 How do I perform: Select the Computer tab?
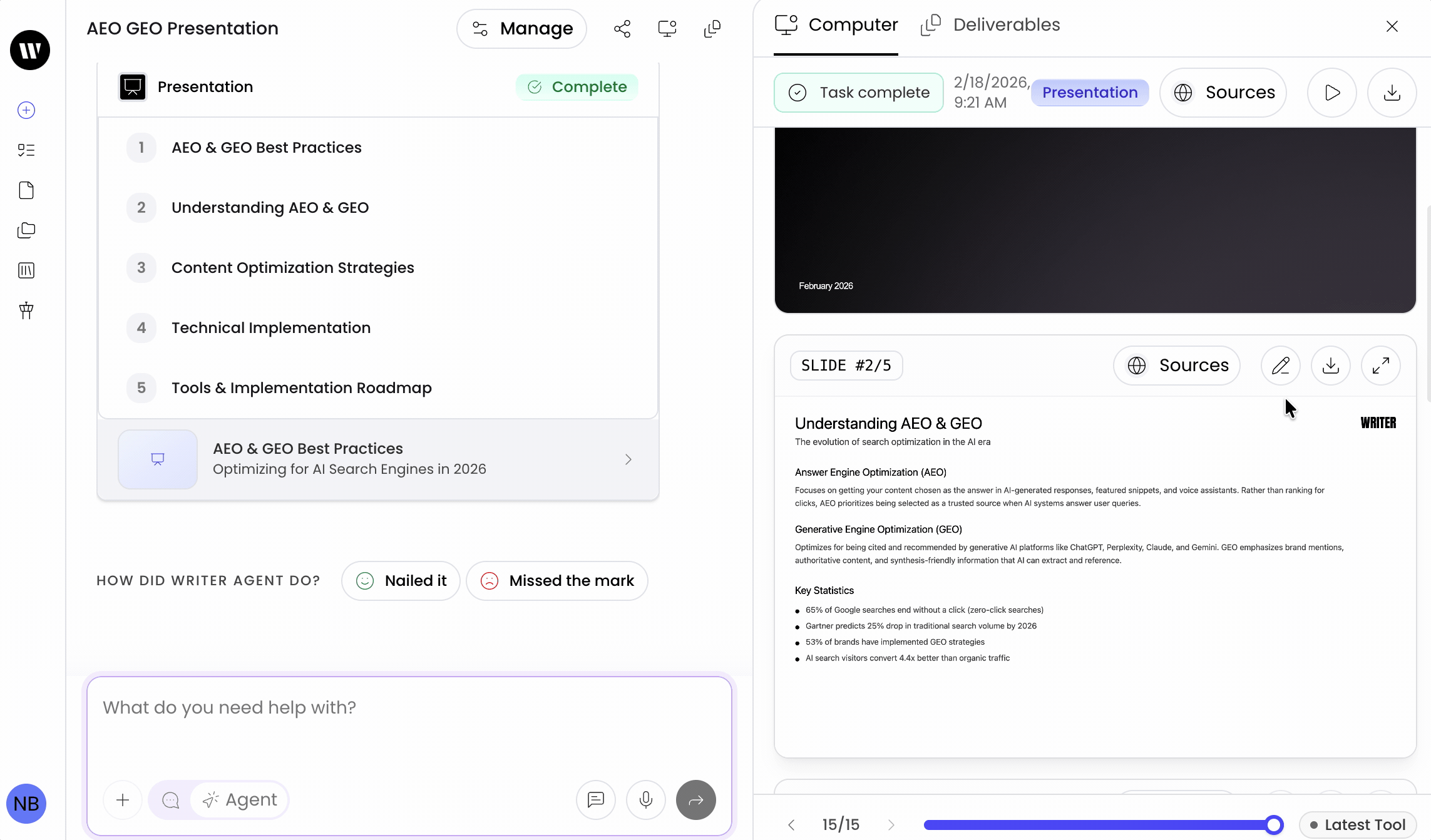coord(836,25)
